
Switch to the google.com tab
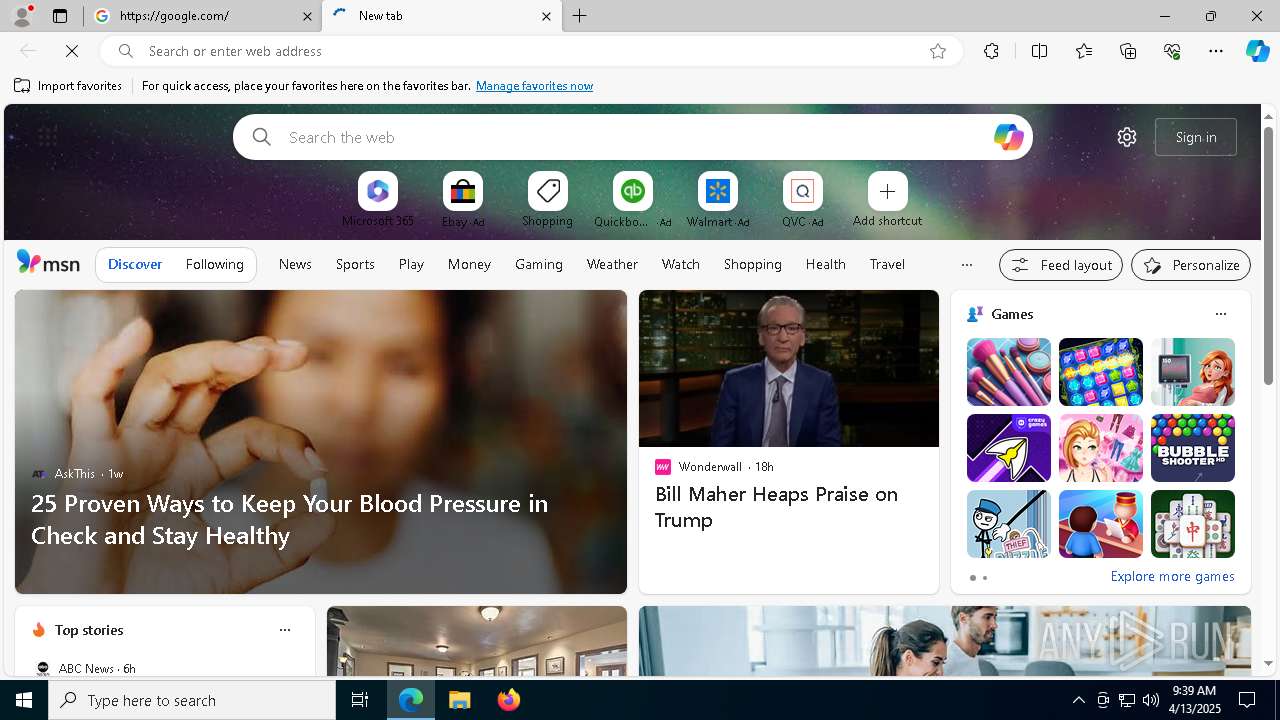204,16
